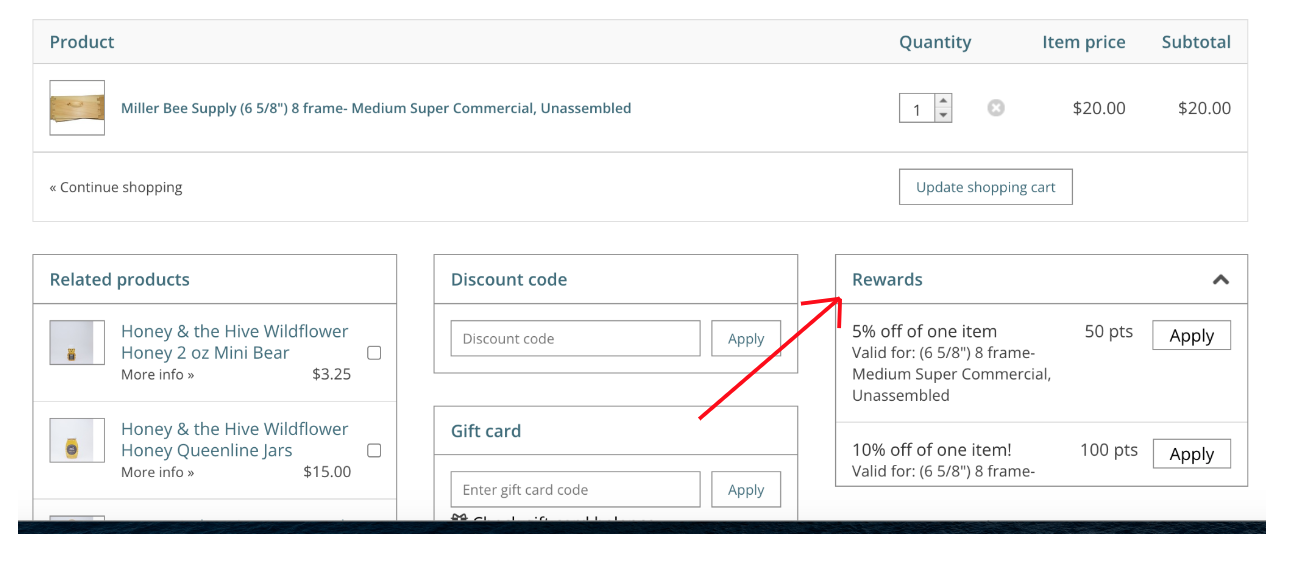Open the Queenline Jars honey thumbnail
This screenshot has width=1296, height=562.
click(x=77, y=441)
